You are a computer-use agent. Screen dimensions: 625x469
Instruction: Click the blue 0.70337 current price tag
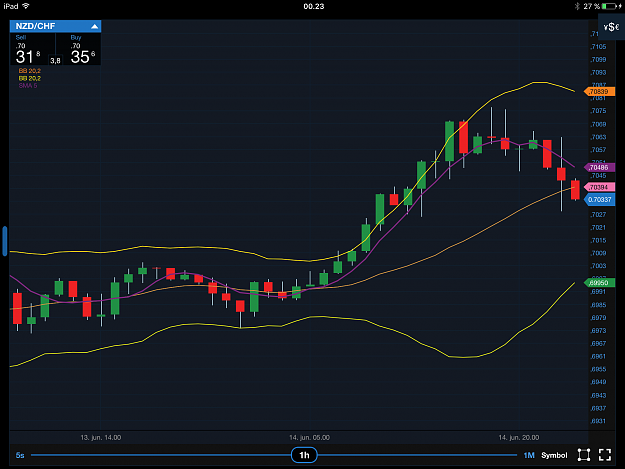pos(599,200)
